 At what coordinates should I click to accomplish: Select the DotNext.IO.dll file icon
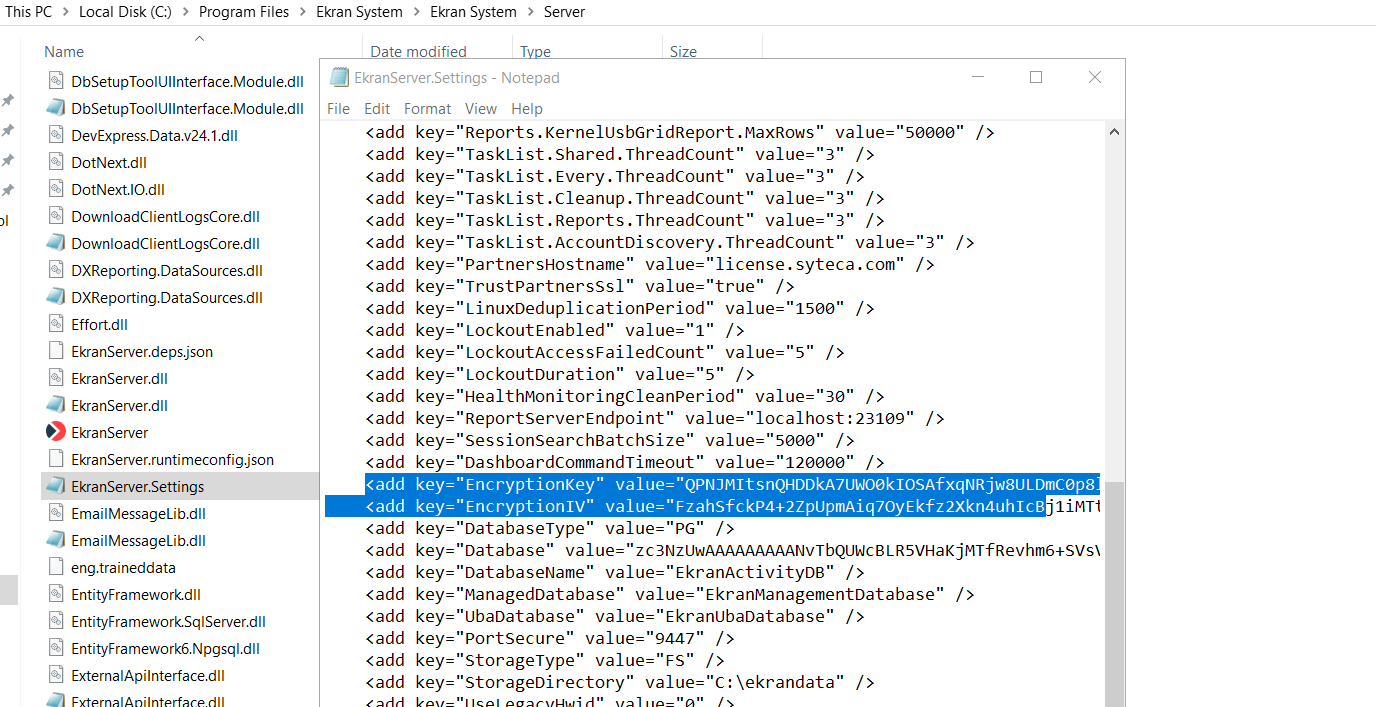pos(55,189)
